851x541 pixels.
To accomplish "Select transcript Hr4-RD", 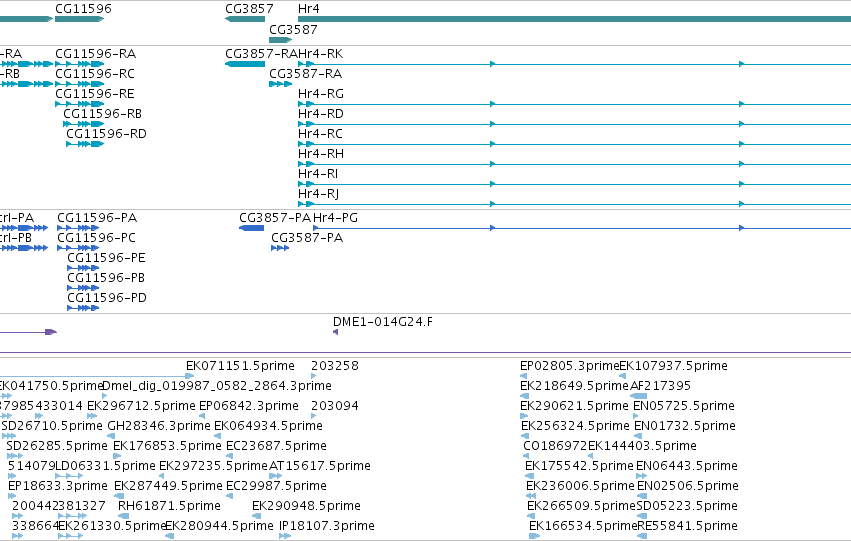I will [x=321, y=114].
